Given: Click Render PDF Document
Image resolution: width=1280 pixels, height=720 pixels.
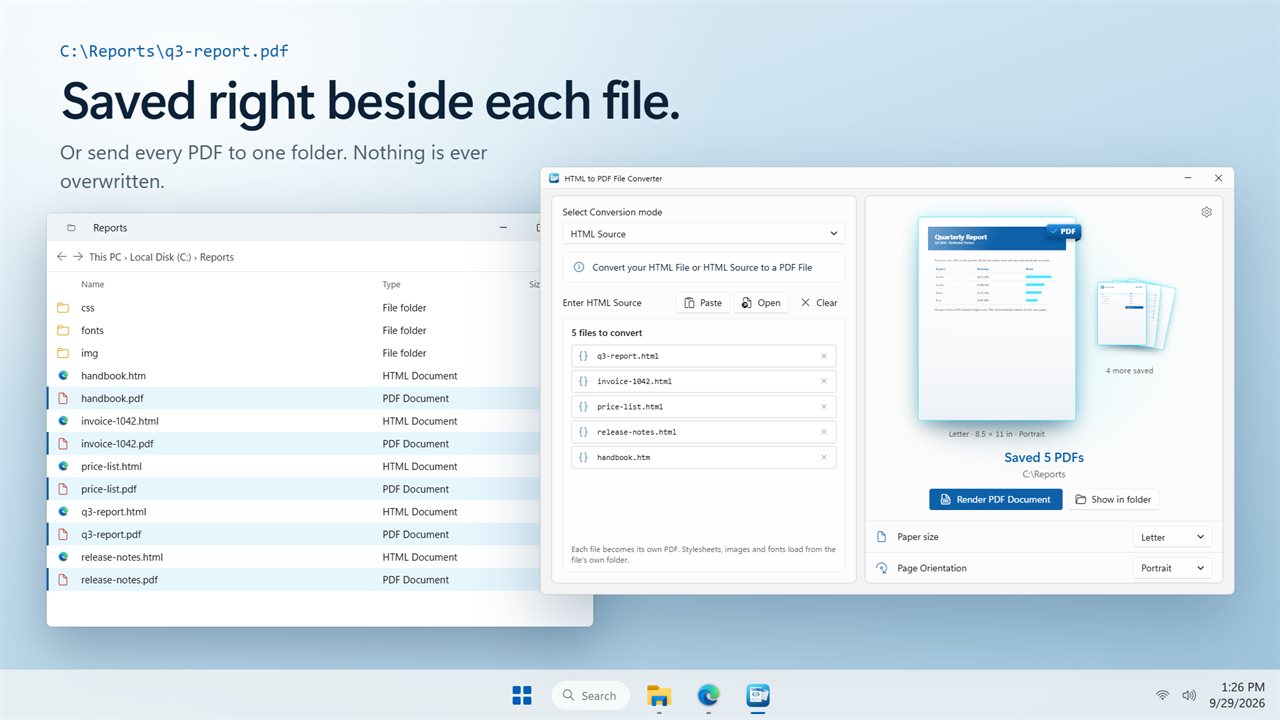Looking at the screenshot, I should 996,499.
